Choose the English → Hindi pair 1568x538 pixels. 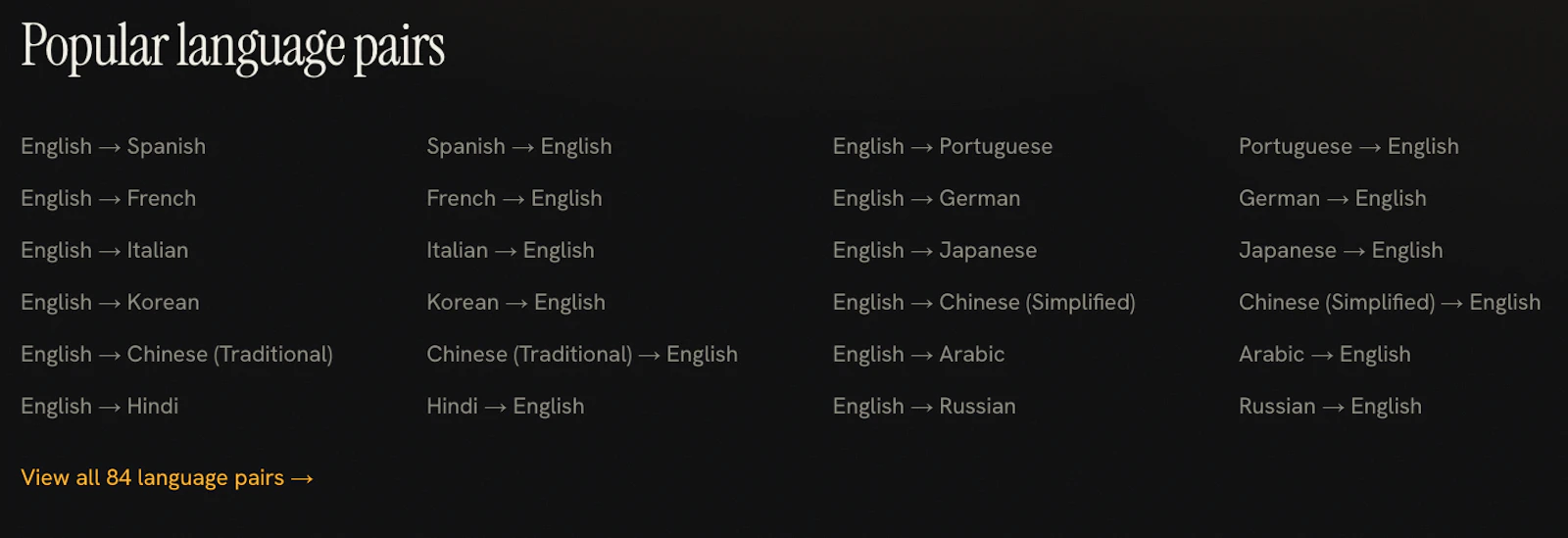[100, 406]
